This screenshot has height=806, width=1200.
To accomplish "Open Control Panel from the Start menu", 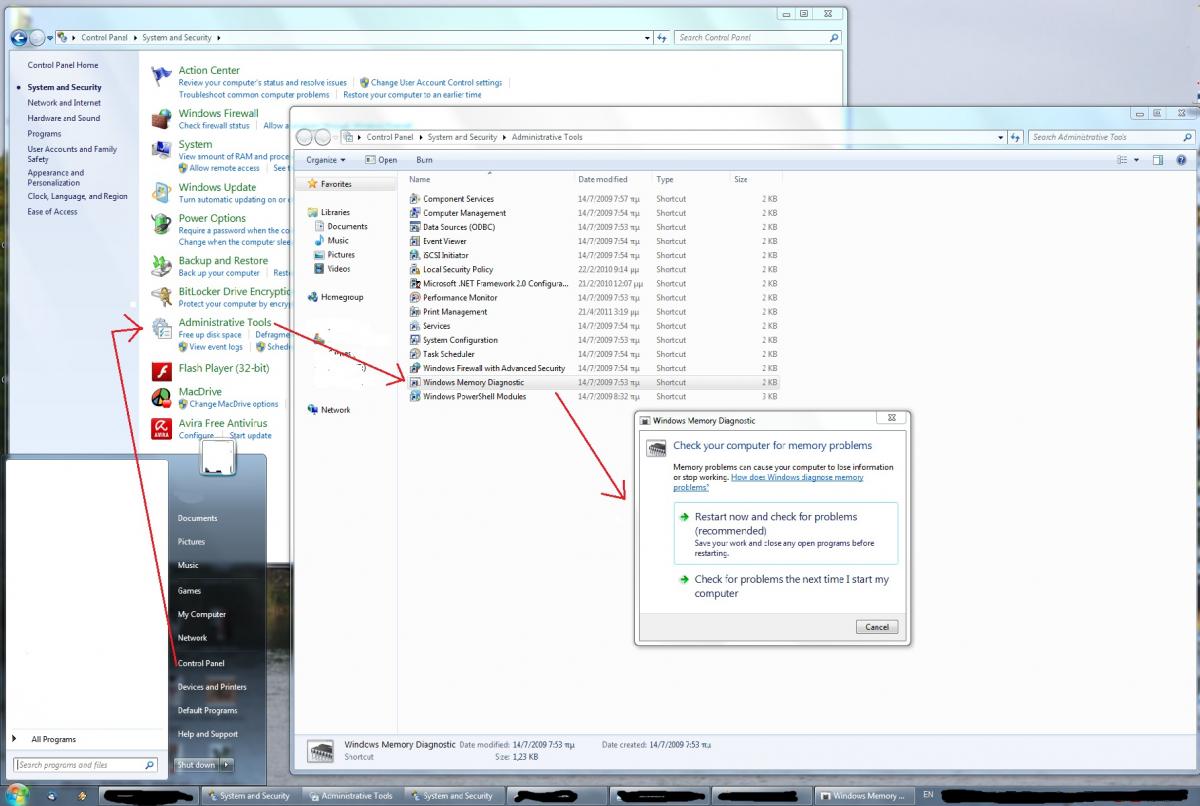I will (201, 663).
